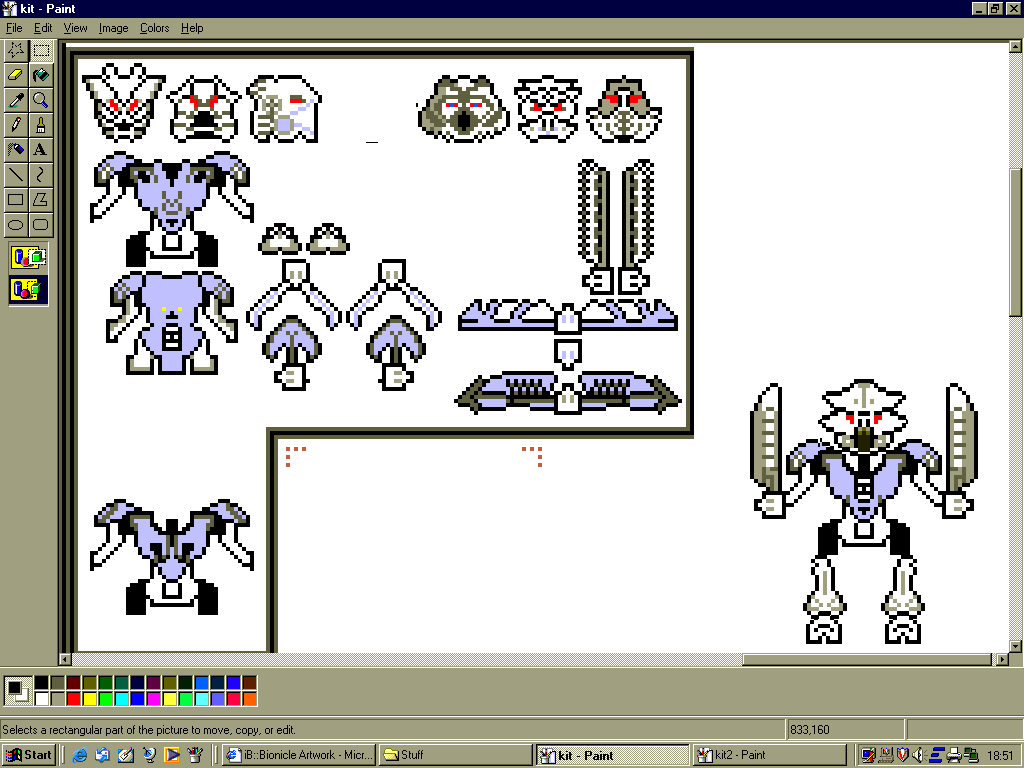Screen dimensions: 1024x768
Task: Click the kit - Paint taskbar button
Action: (612, 755)
